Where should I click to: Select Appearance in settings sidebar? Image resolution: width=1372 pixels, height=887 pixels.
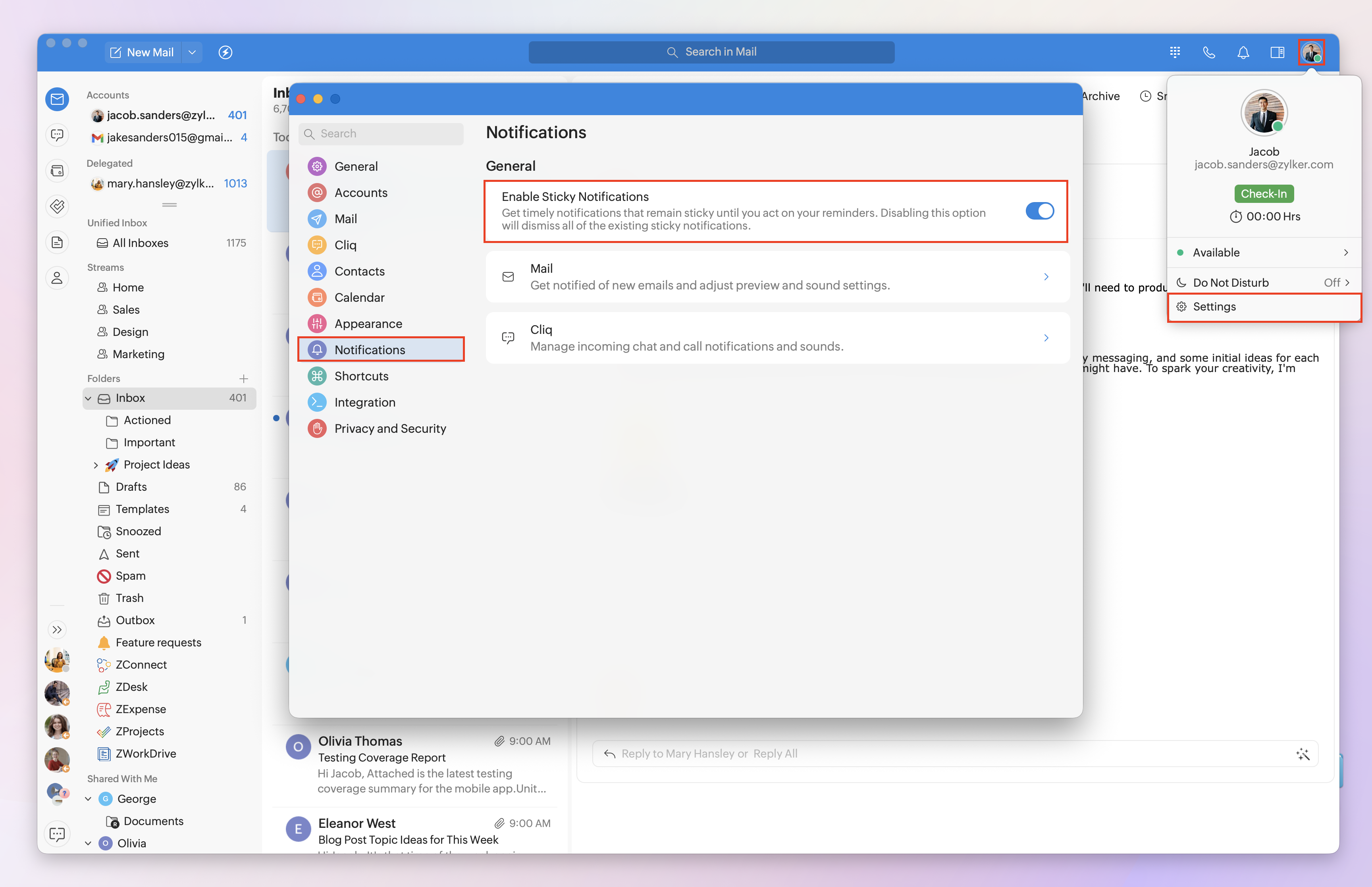pyautogui.click(x=368, y=324)
